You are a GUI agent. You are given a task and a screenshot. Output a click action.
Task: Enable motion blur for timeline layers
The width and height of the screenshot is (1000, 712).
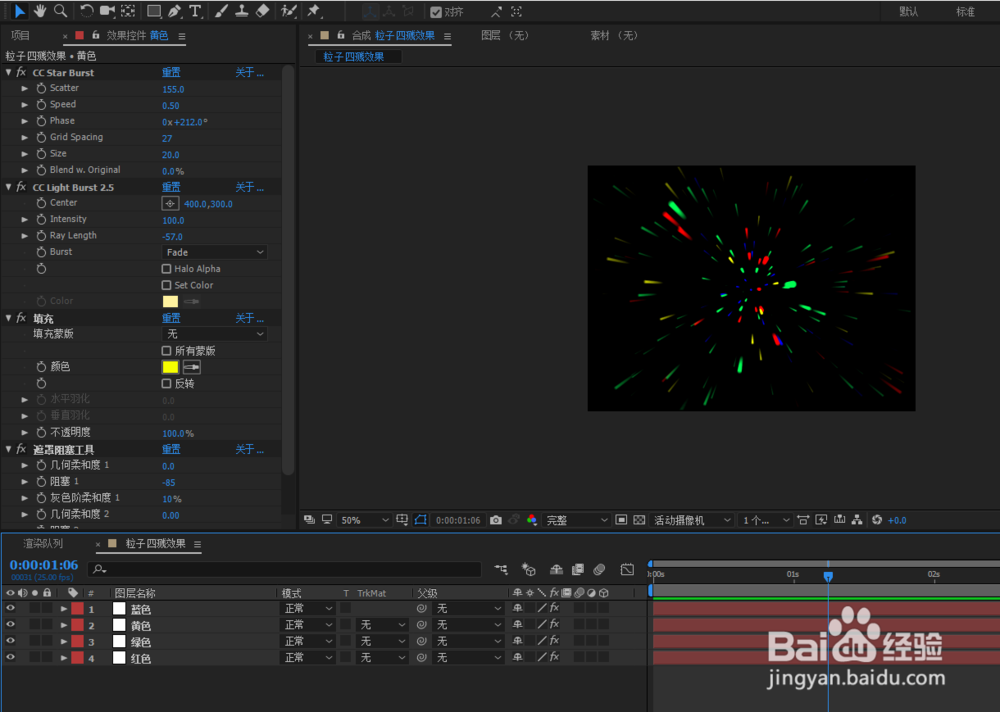(599, 569)
